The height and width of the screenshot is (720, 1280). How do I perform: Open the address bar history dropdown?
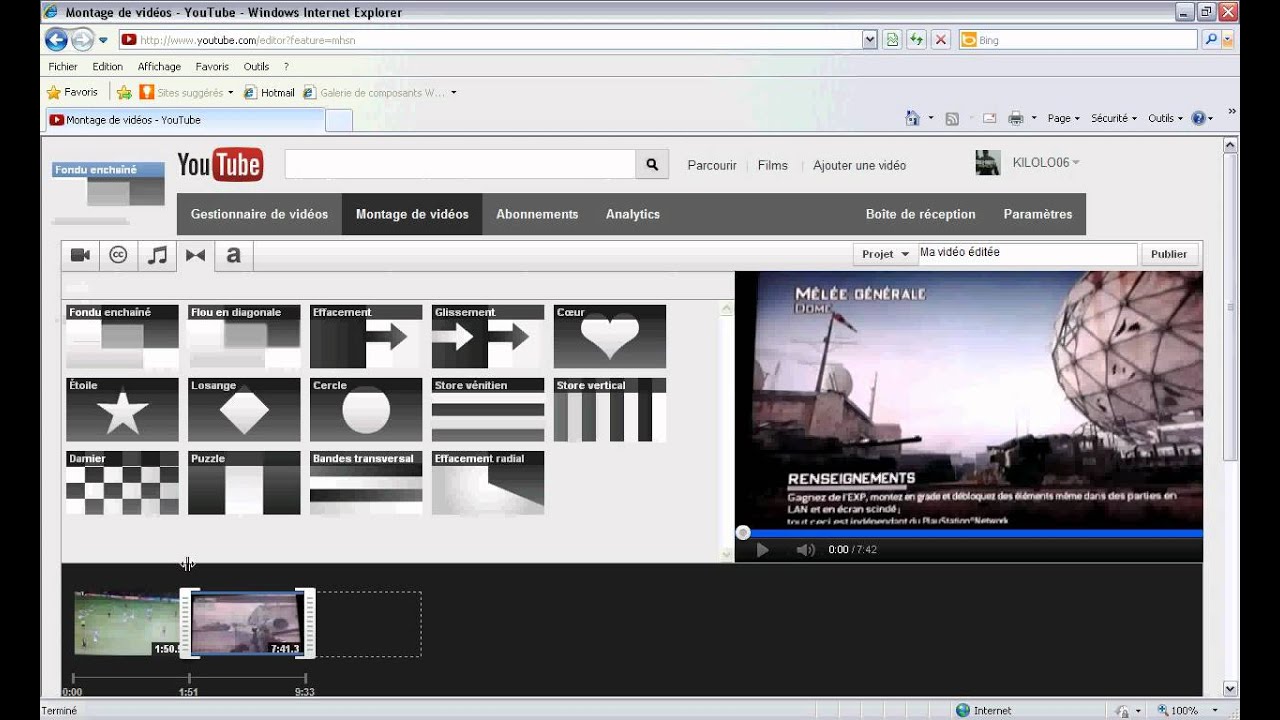[870, 40]
